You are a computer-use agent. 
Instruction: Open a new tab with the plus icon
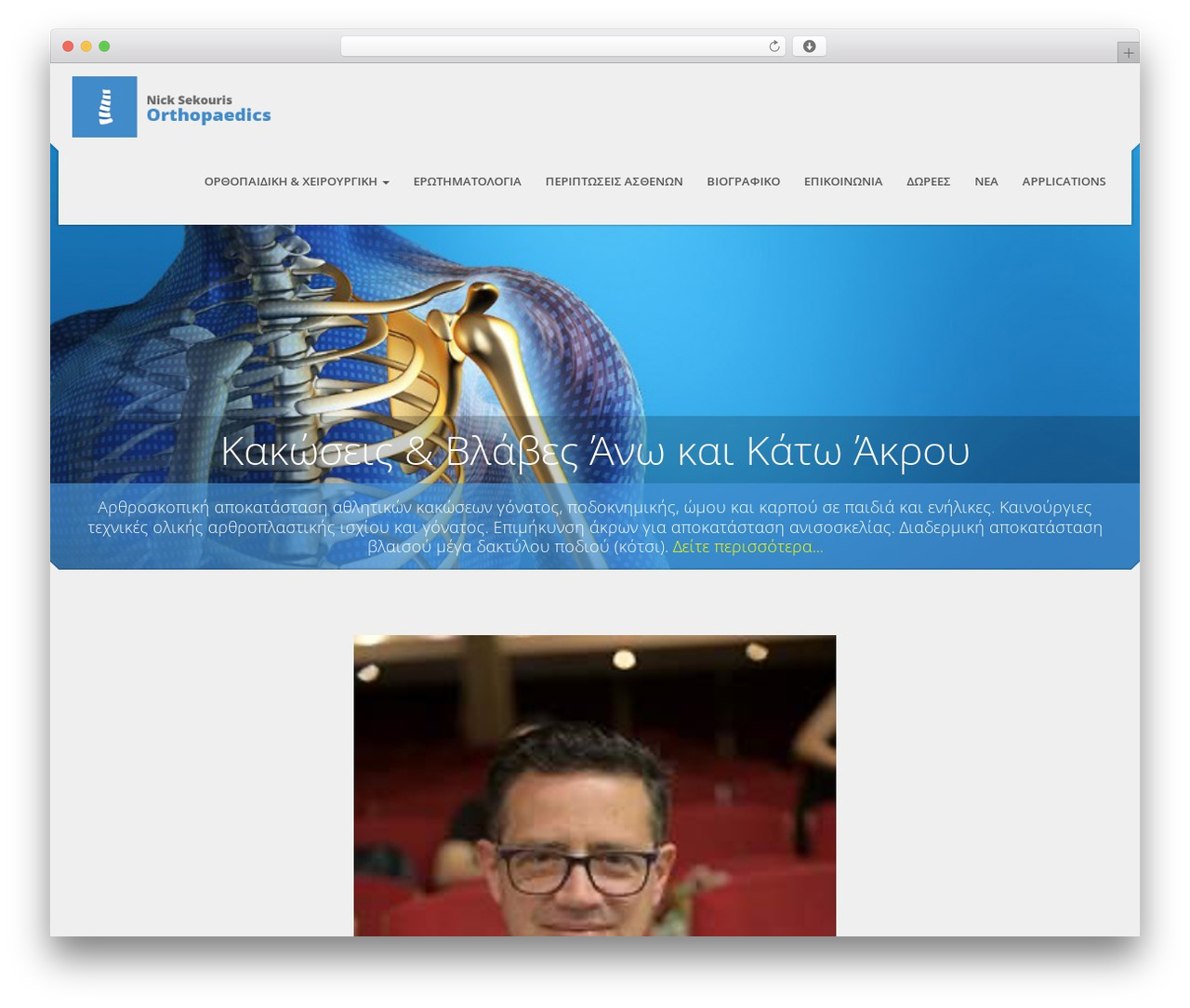click(x=1128, y=53)
